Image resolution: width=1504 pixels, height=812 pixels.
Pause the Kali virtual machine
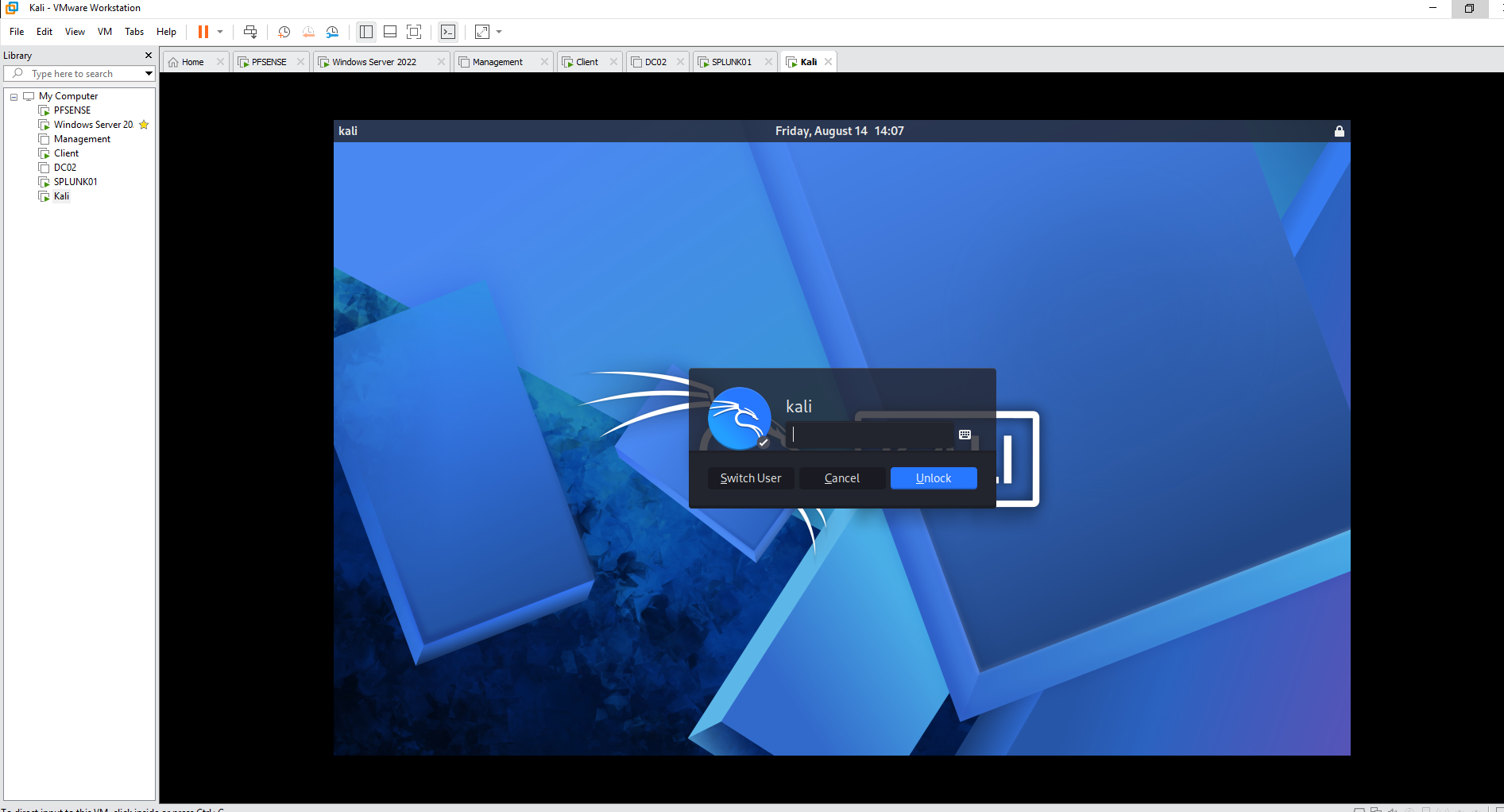click(x=203, y=32)
